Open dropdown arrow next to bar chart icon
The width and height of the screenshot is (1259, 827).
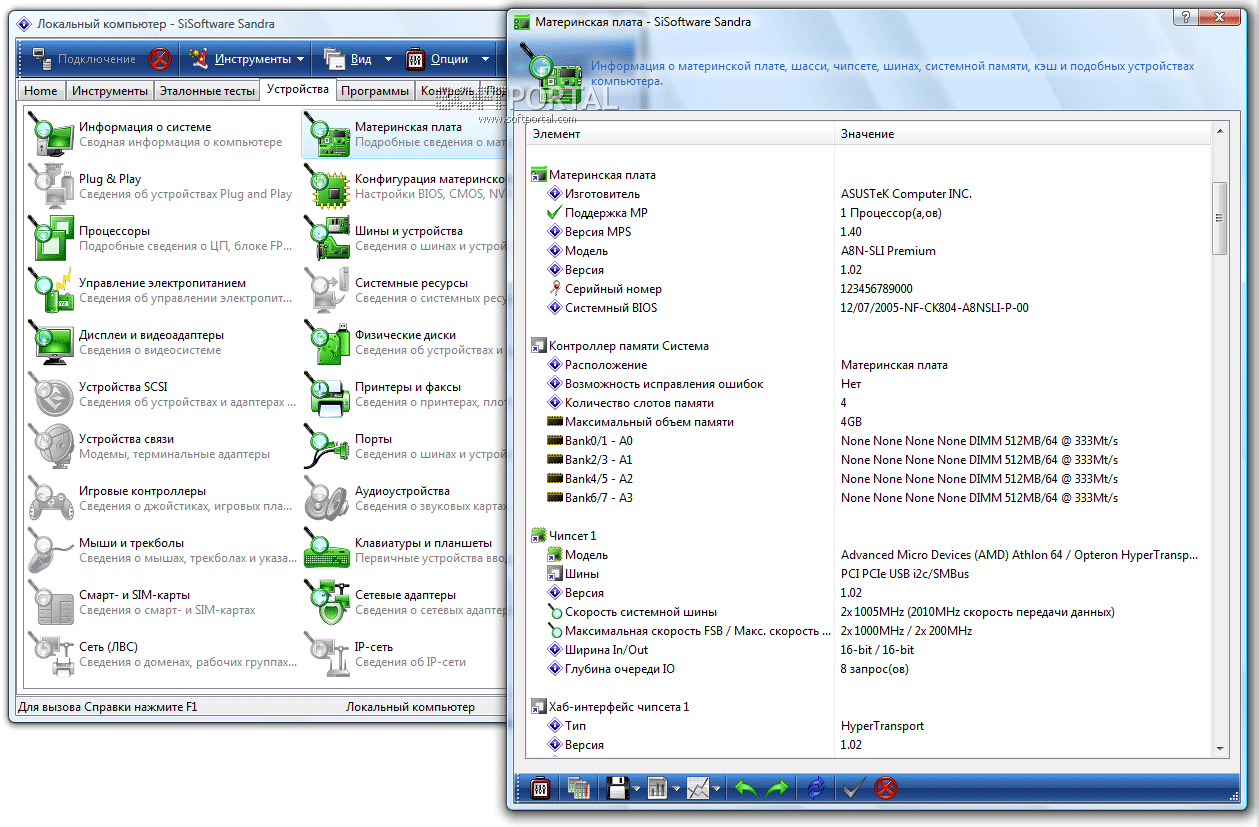[676, 789]
